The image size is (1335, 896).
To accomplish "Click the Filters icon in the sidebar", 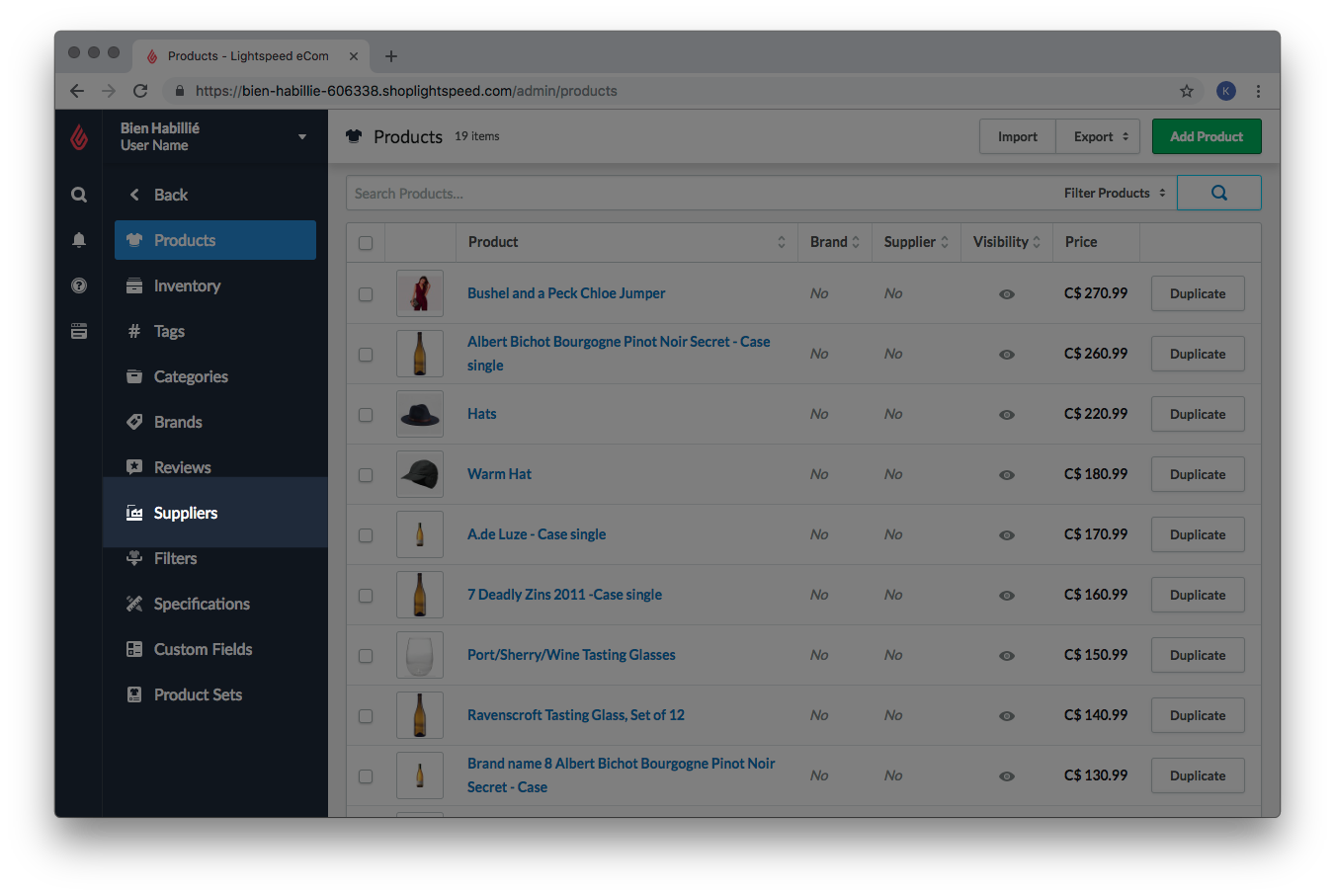I will coord(134,558).
